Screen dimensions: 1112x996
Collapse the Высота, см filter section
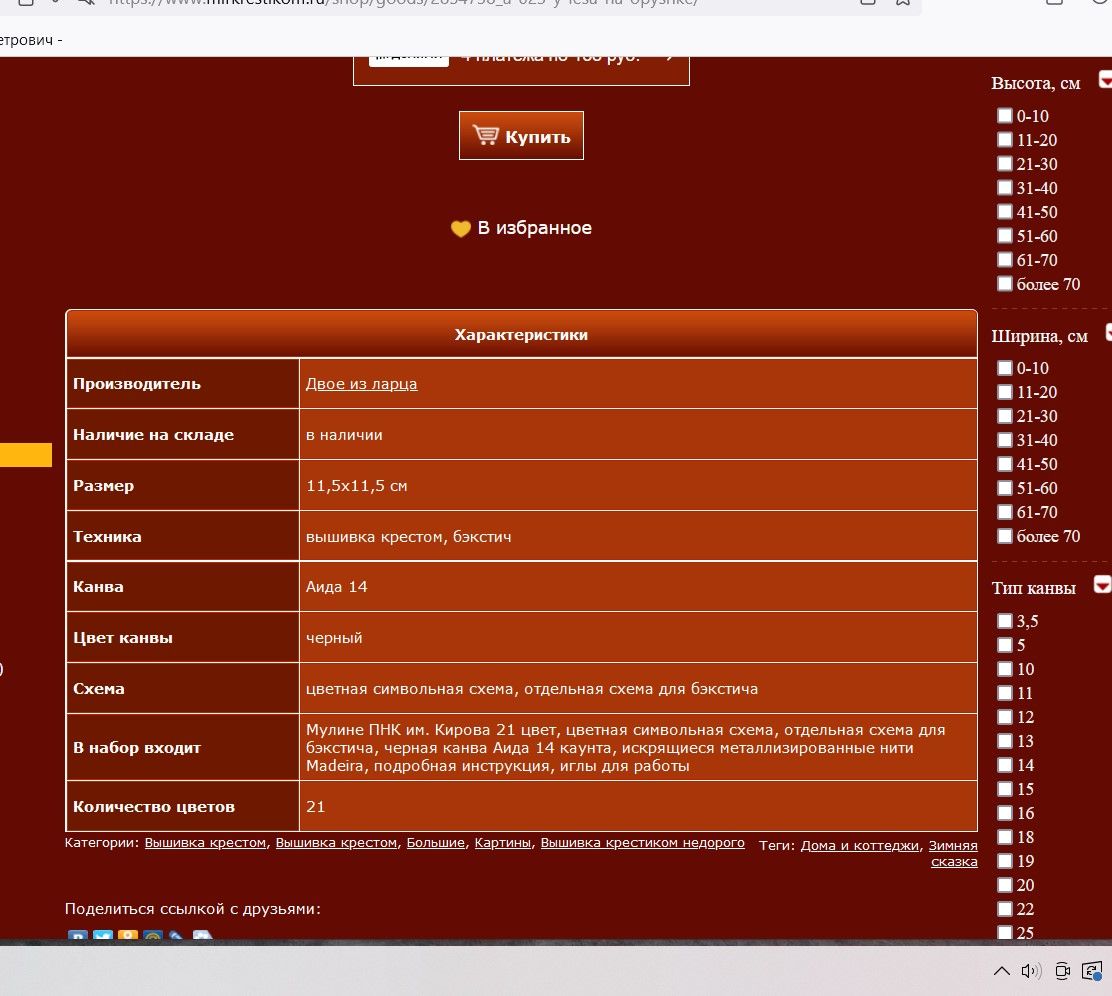[1105, 80]
